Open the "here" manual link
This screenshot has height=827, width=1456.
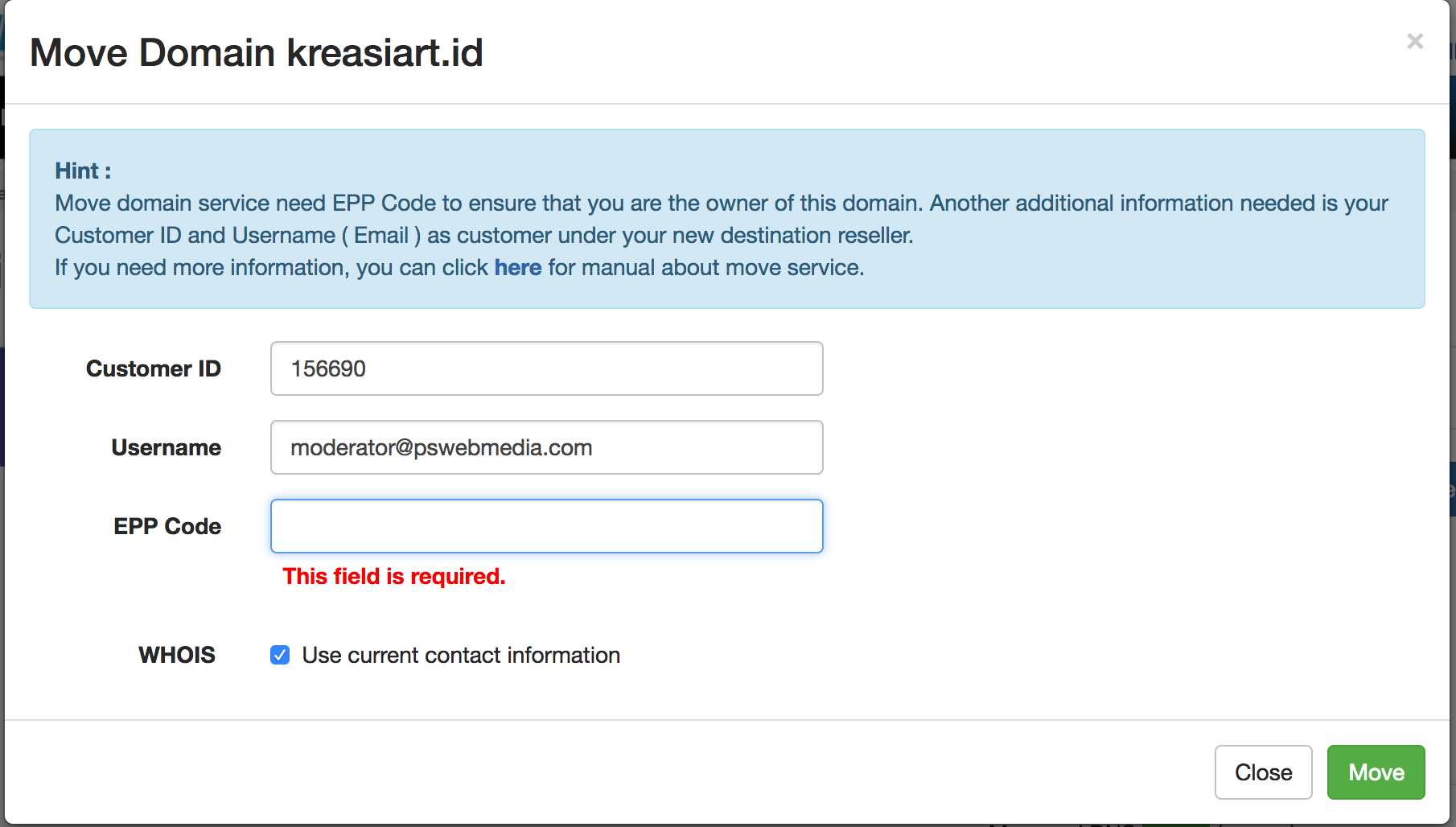[x=517, y=267]
